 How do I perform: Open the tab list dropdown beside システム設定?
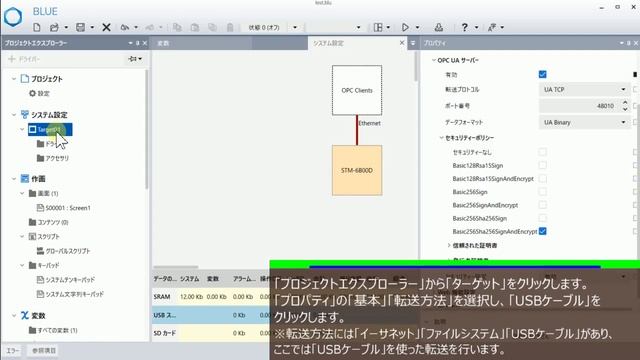tap(413, 43)
